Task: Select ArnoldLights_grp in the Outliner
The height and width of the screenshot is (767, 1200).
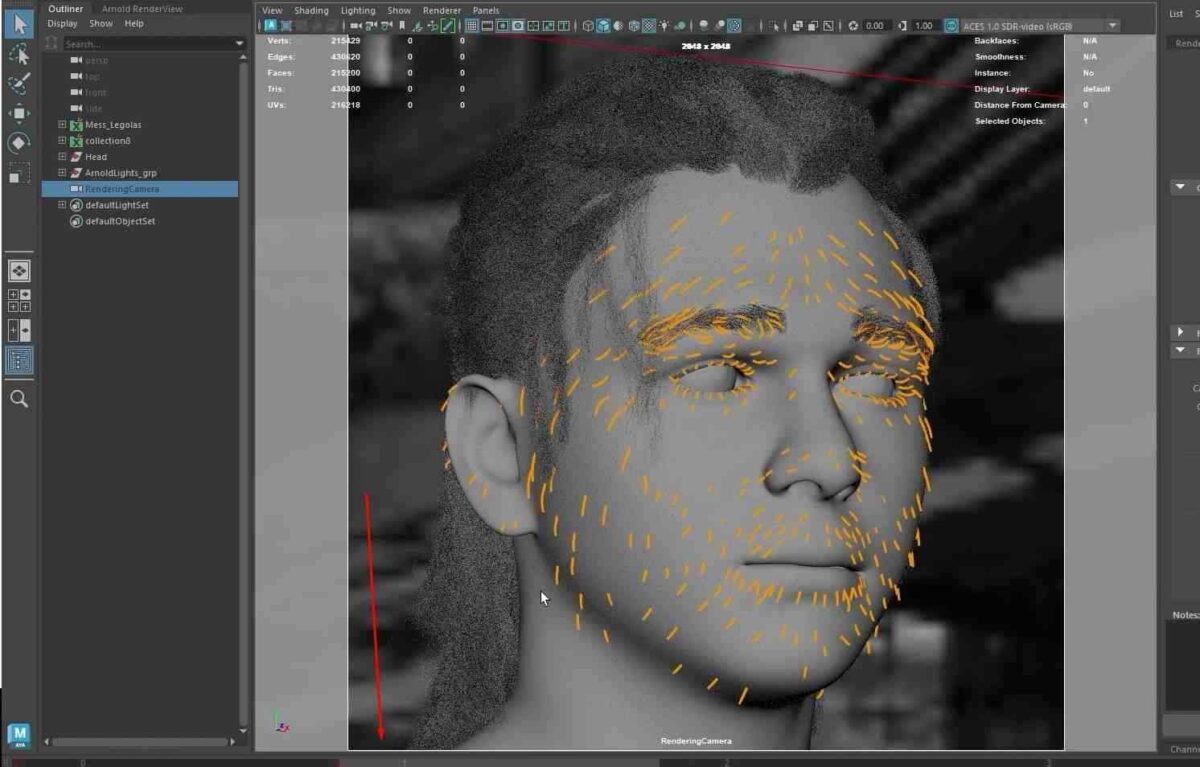Action: pos(123,172)
